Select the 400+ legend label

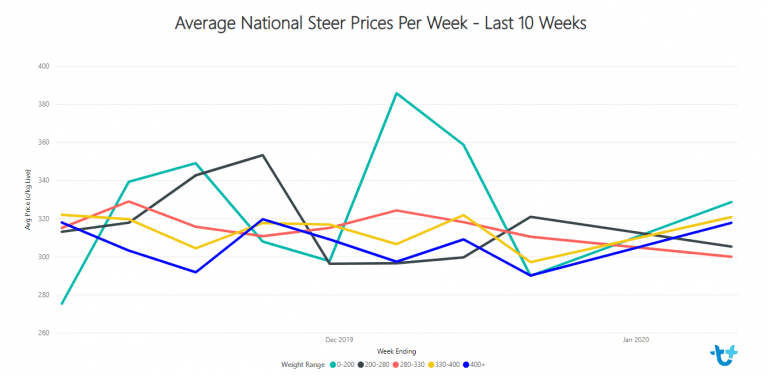click(478, 365)
